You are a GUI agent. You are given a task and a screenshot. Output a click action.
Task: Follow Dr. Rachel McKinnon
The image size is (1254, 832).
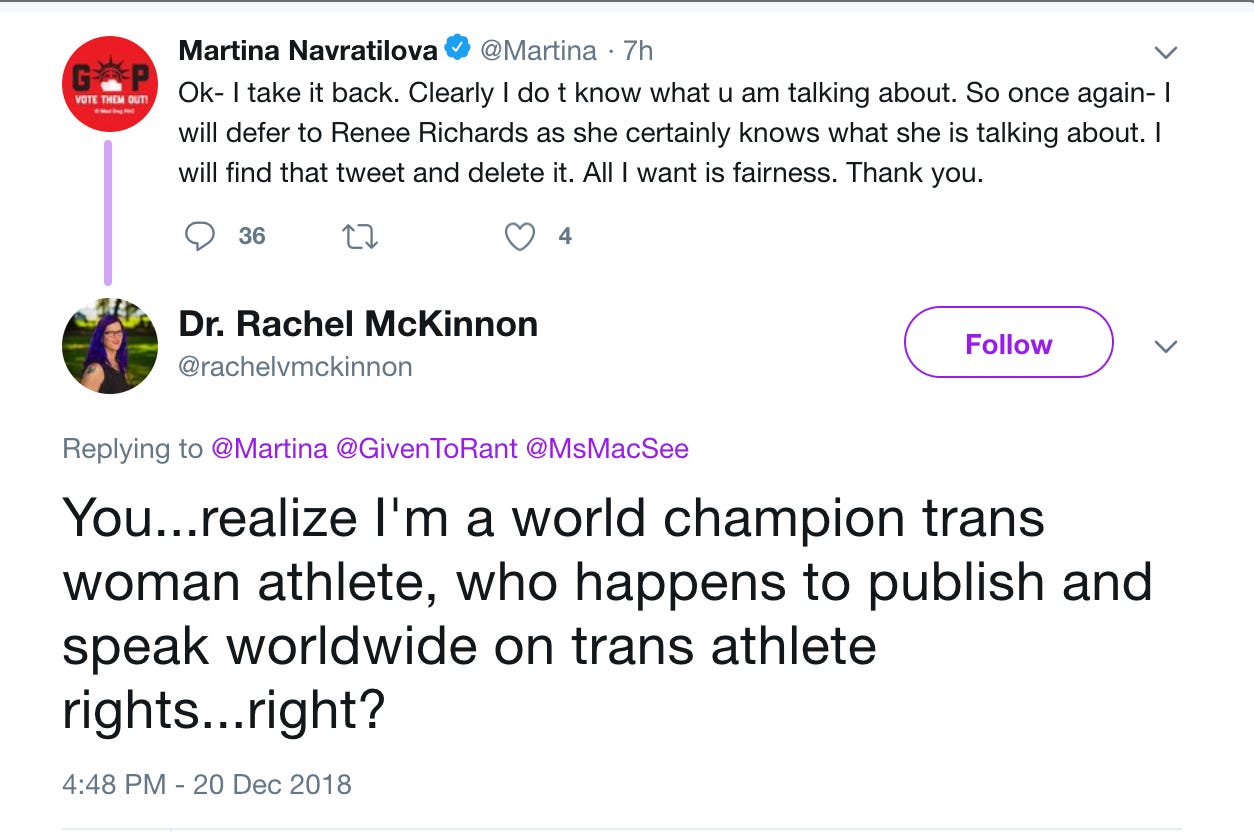[x=1008, y=343]
